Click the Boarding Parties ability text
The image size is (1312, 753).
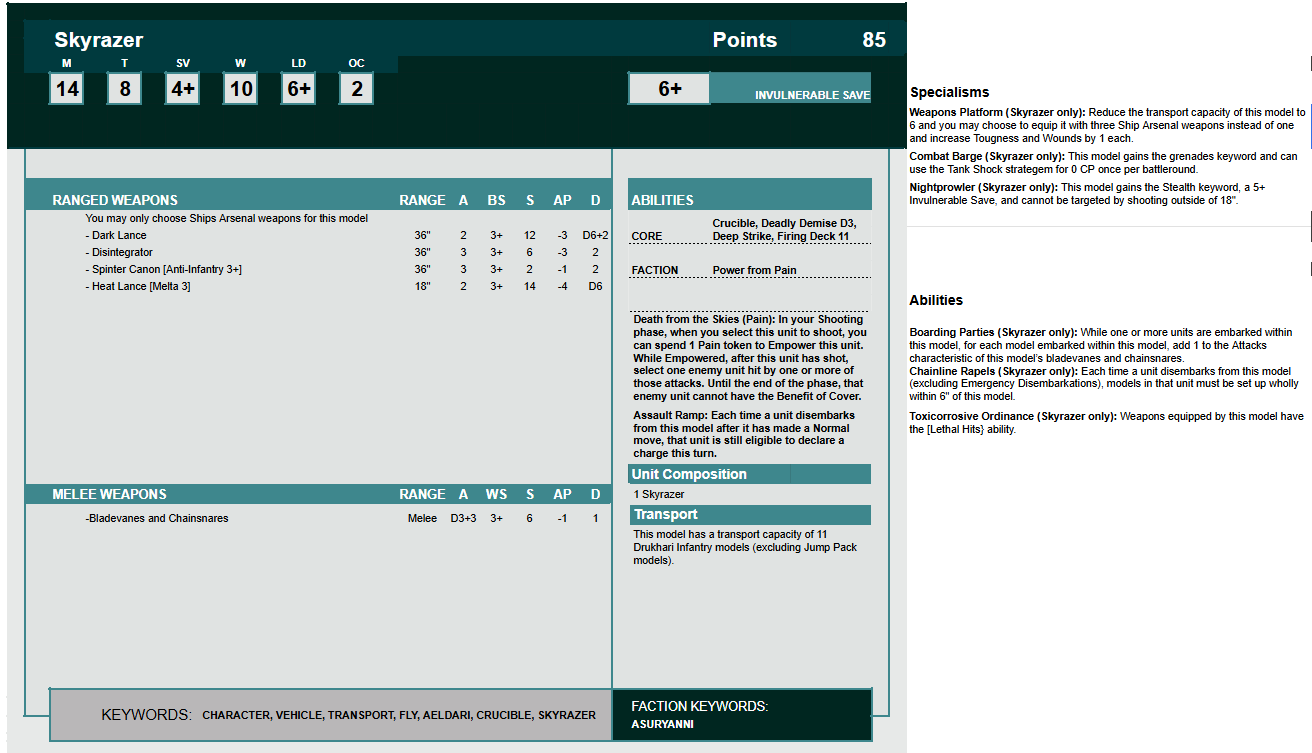click(x=1101, y=345)
